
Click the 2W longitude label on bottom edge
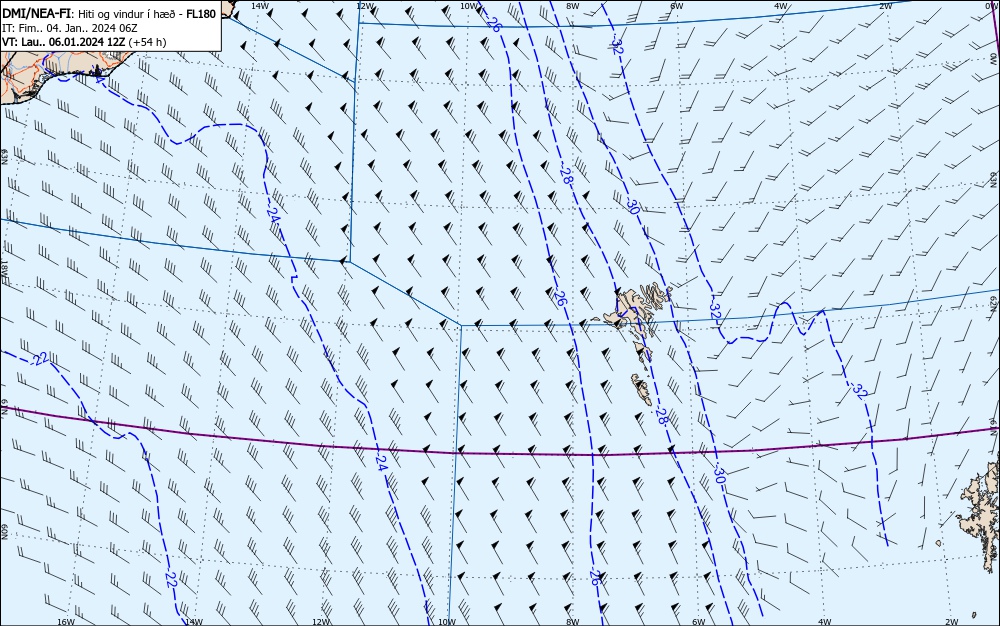pos(952,622)
